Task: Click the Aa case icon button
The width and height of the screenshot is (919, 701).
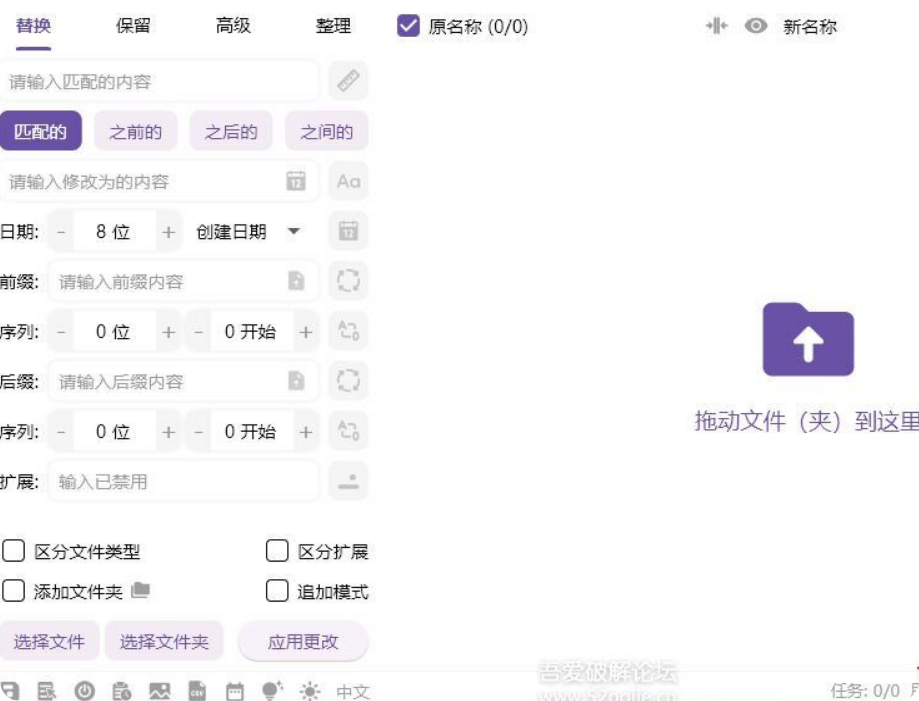Action: tap(348, 181)
